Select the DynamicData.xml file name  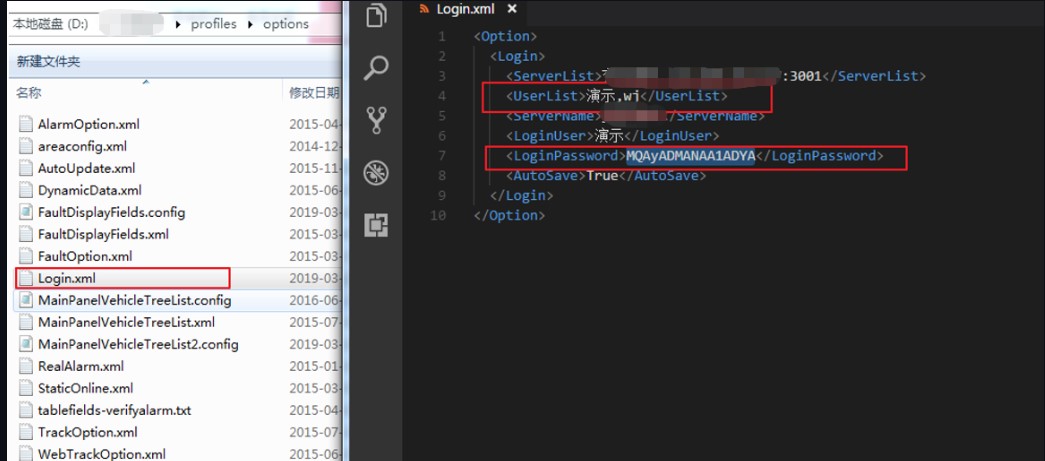coord(89,191)
